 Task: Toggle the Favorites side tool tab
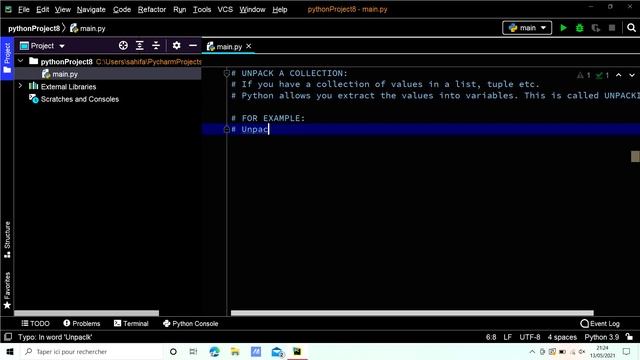pyautogui.click(x=7, y=290)
